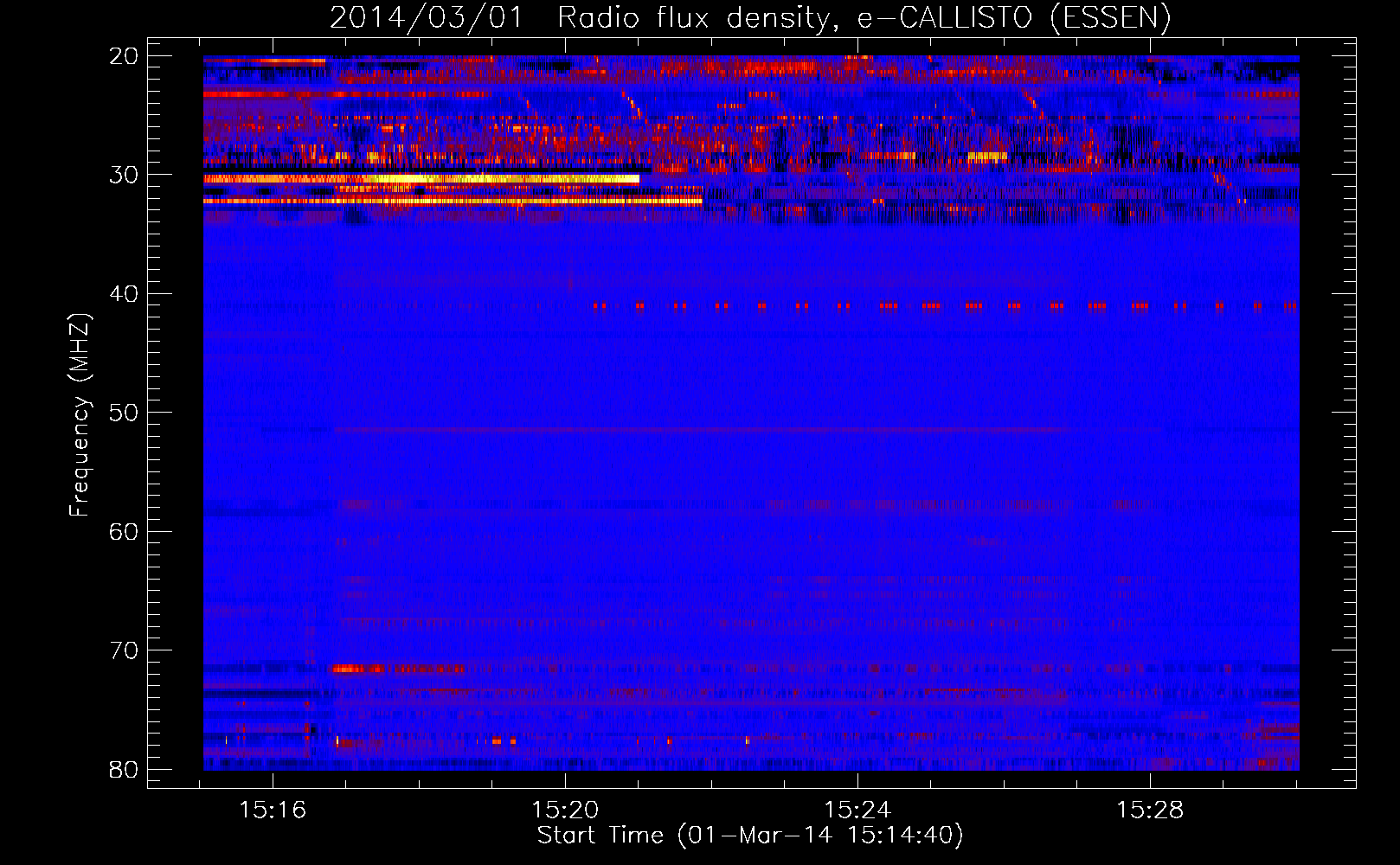The width and height of the screenshot is (1400, 865).
Task: Click the 50 MHz frequency tick label
Action: tap(124, 413)
